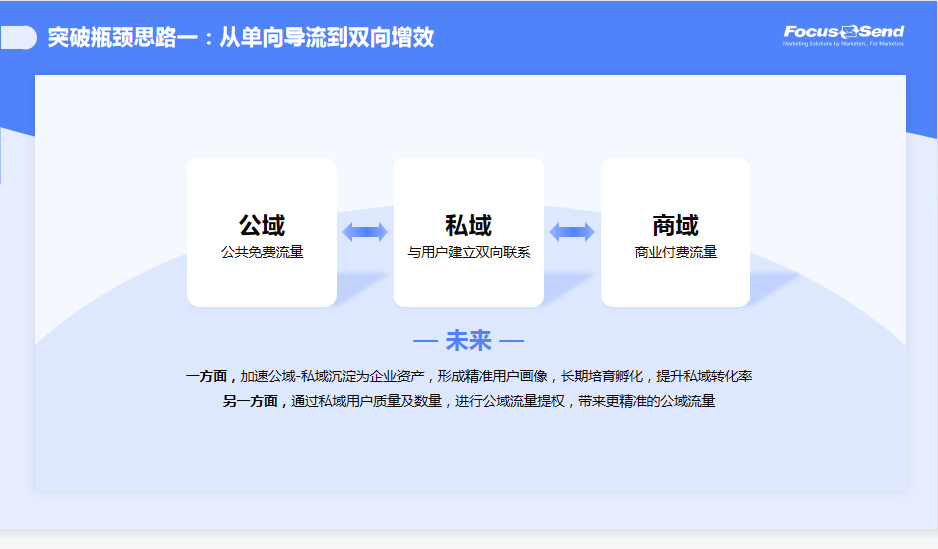Select the 公域 card heading
Viewport: 938px width, 549px height.
click(x=262, y=225)
